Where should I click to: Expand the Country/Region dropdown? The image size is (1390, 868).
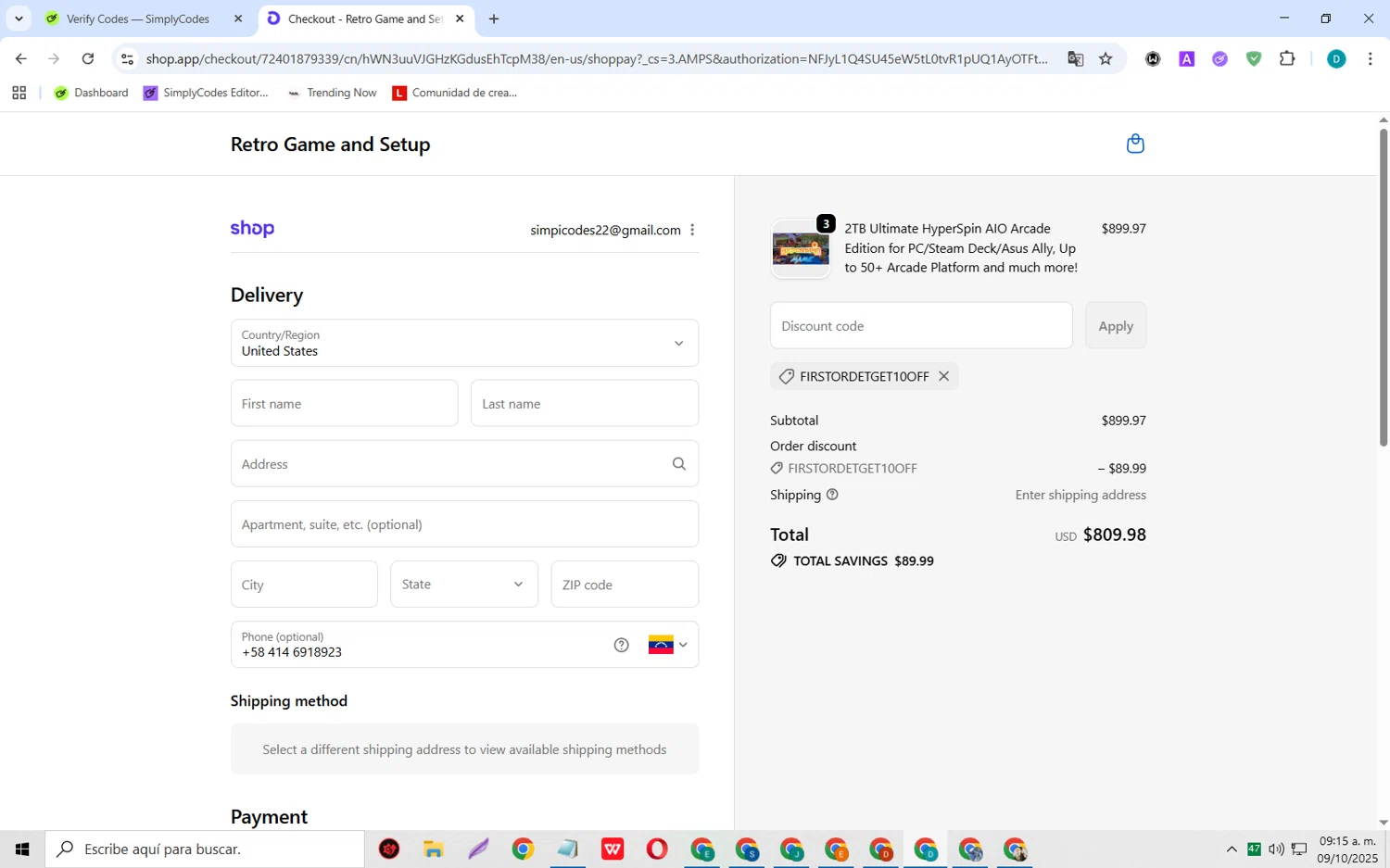pyautogui.click(x=464, y=343)
